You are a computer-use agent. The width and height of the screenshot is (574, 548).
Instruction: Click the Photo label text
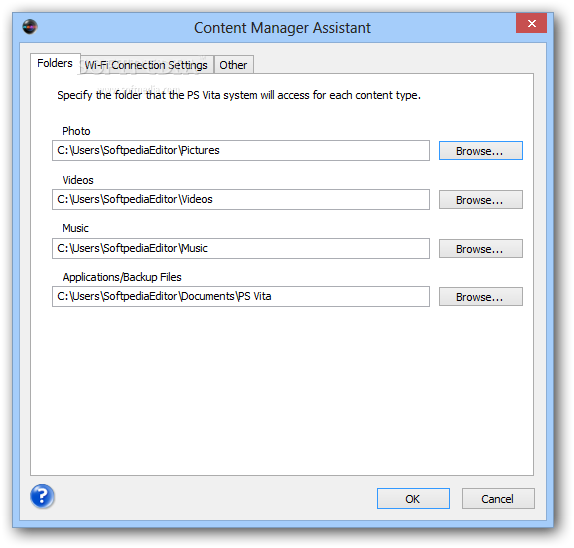(76, 131)
